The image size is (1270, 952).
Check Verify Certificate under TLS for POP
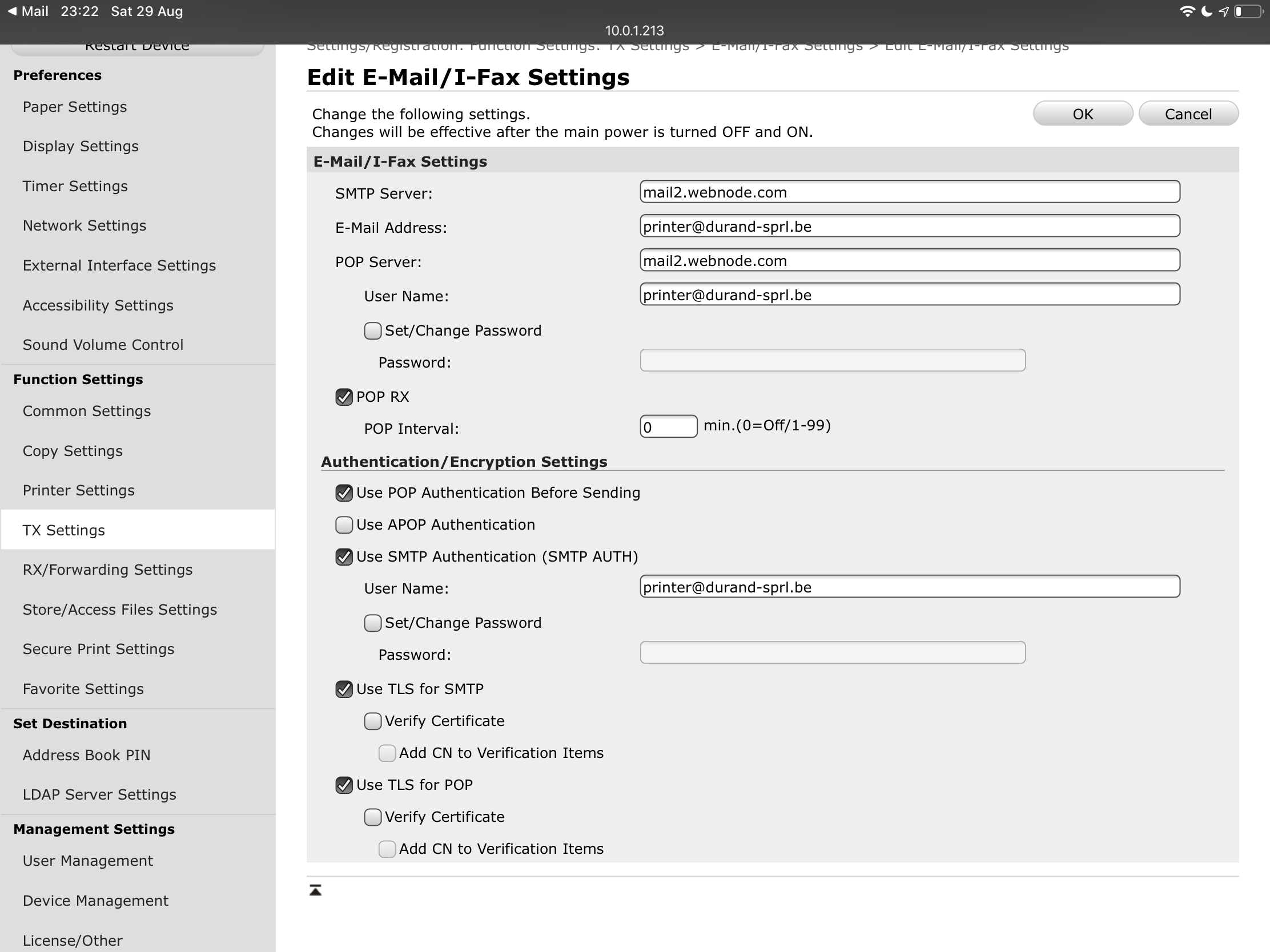373,817
